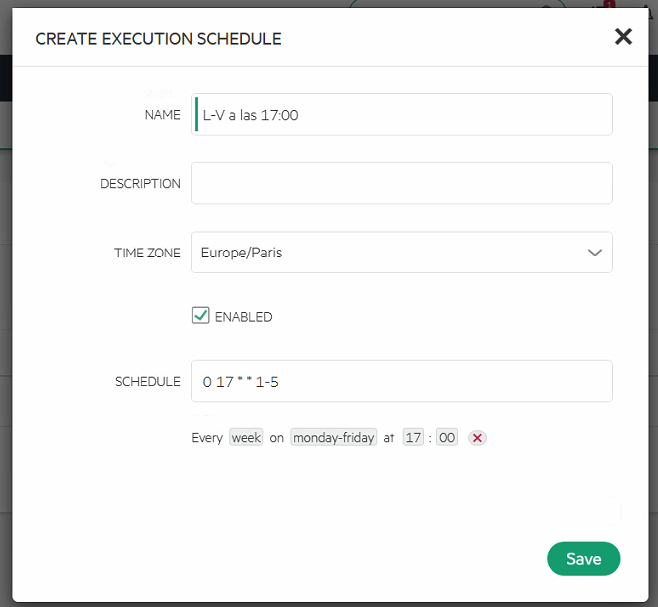Remove the schedule with red X icon
The height and width of the screenshot is (607, 658).
pyautogui.click(x=477, y=438)
